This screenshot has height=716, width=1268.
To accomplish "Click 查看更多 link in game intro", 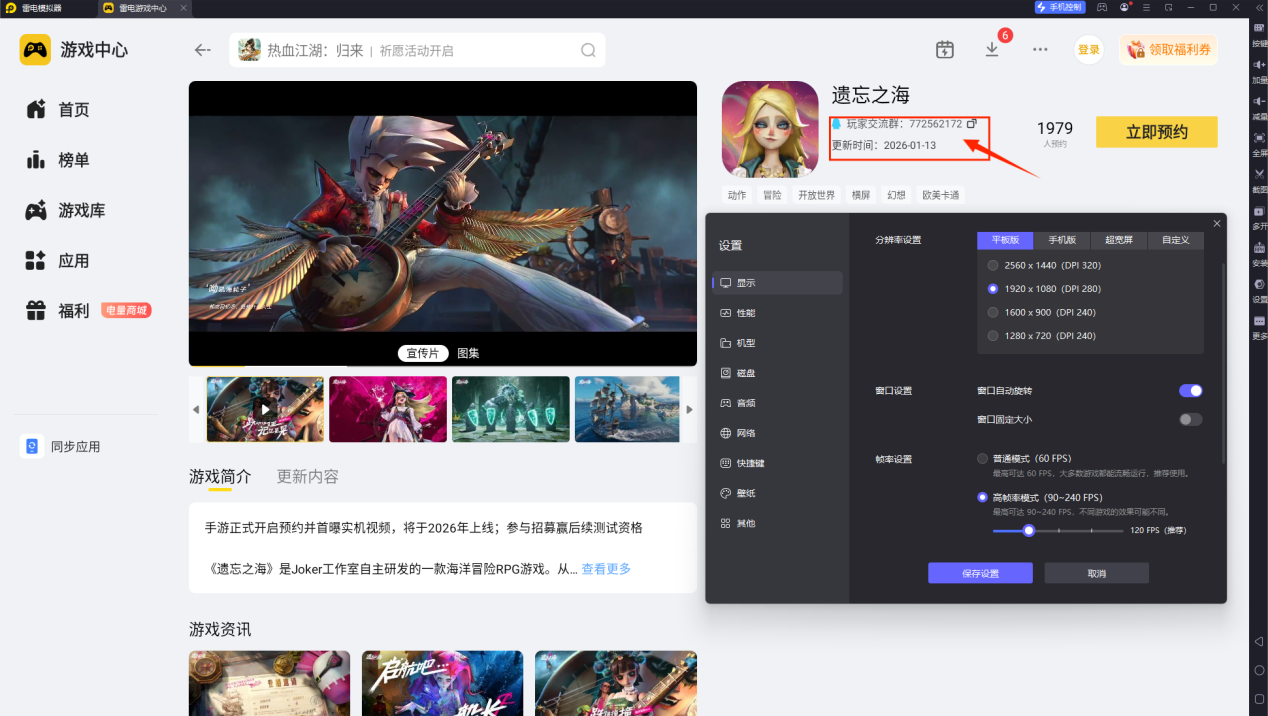I will [x=606, y=569].
